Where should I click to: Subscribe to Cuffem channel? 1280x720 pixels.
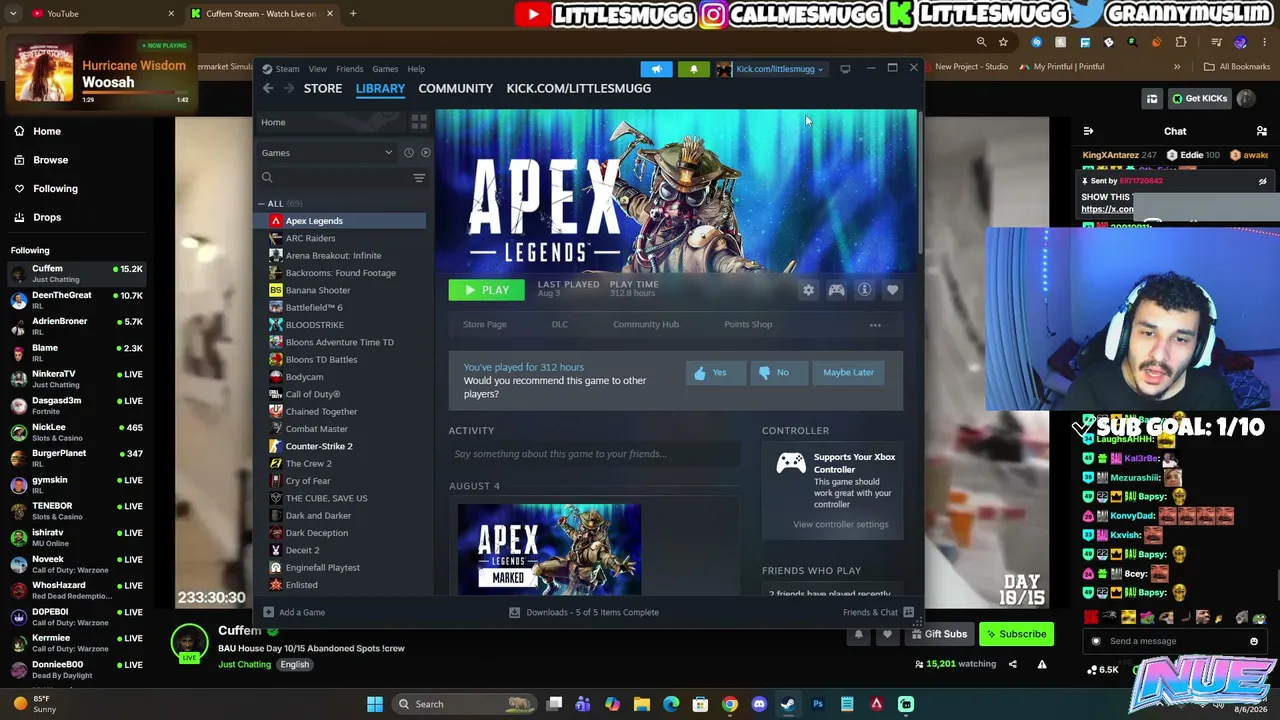(x=1016, y=634)
